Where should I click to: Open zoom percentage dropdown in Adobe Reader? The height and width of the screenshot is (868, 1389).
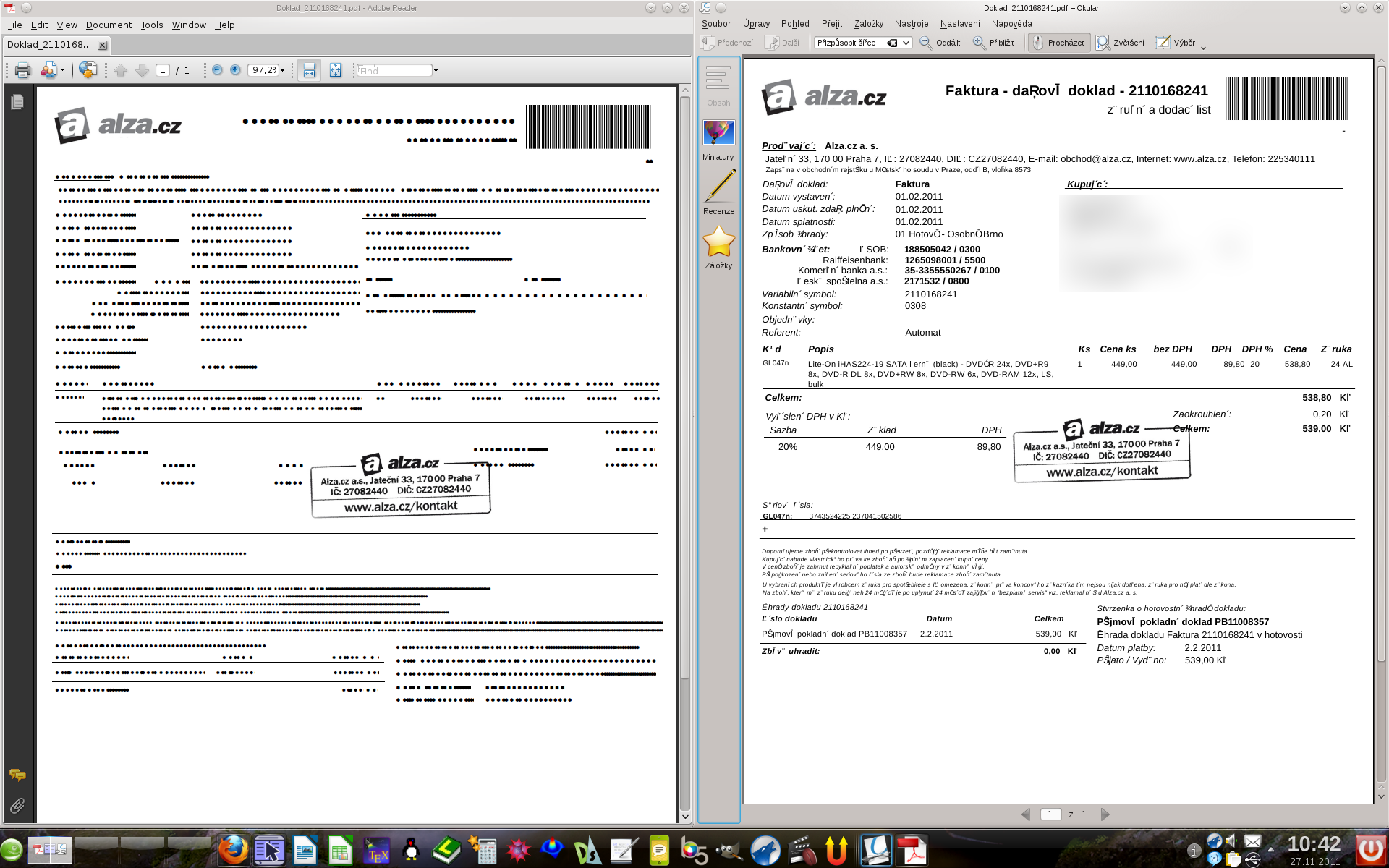pos(282,70)
